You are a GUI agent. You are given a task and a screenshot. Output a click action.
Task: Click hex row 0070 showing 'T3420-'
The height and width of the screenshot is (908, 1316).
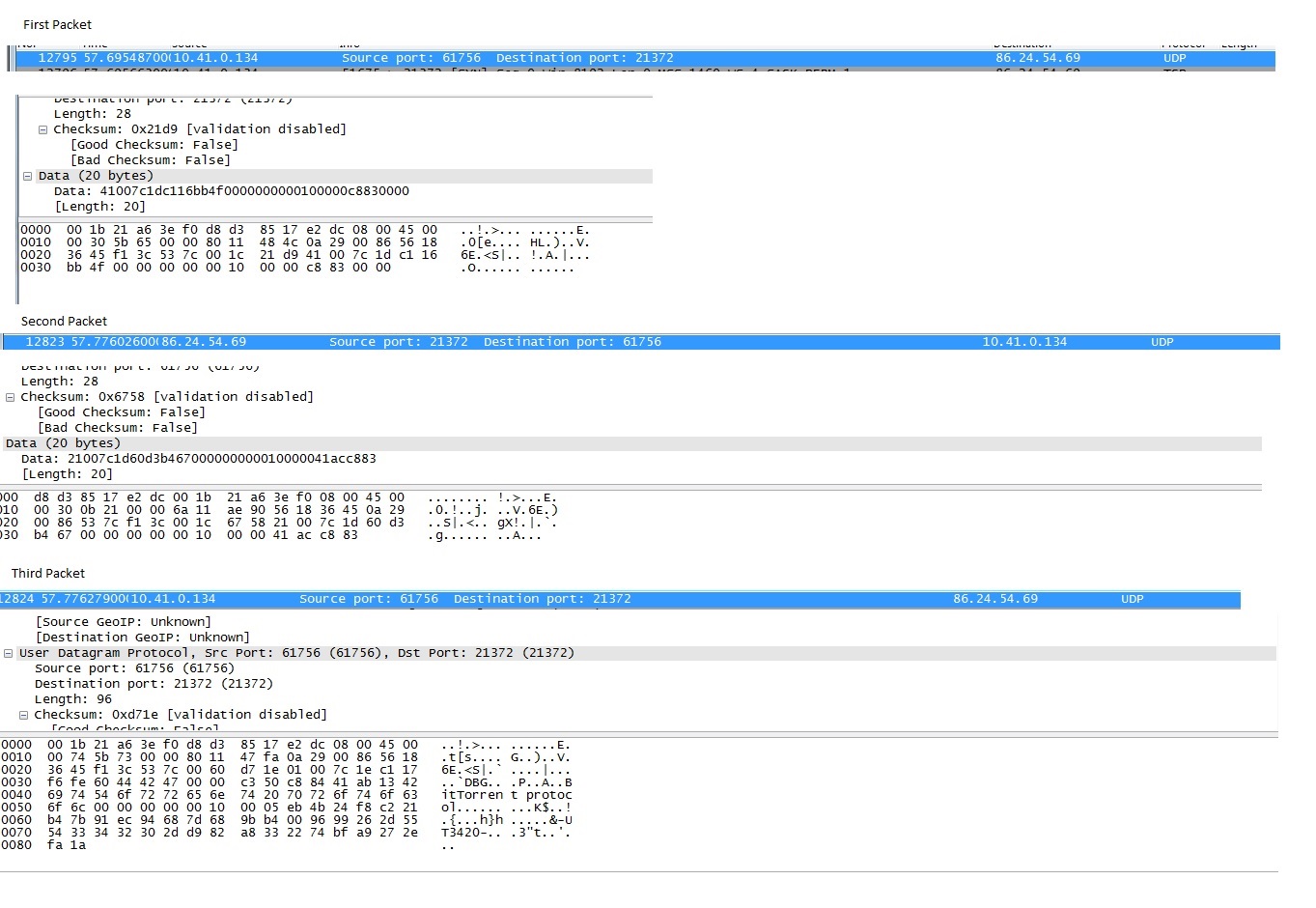click(286, 833)
